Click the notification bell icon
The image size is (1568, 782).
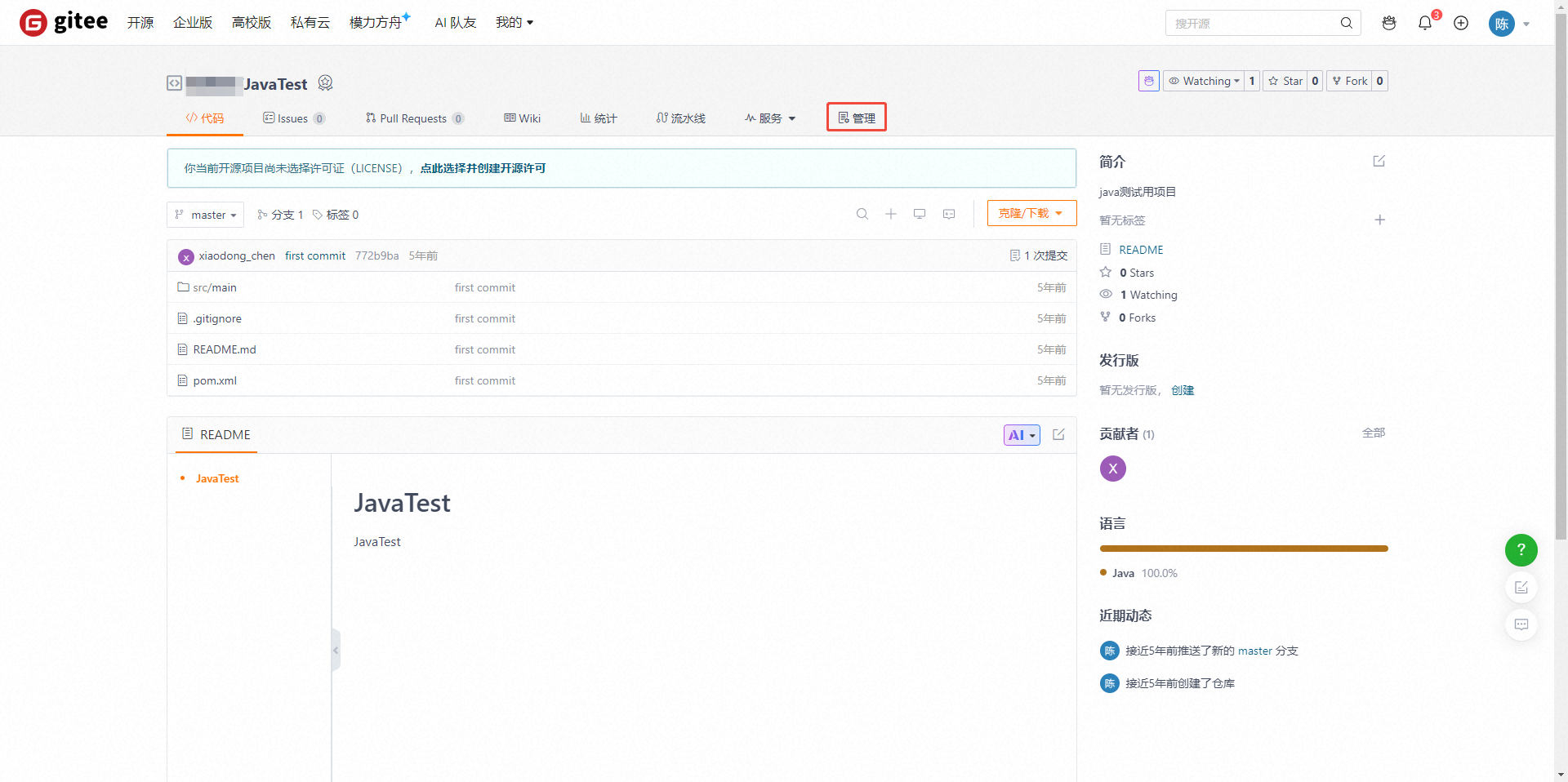click(1425, 23)
